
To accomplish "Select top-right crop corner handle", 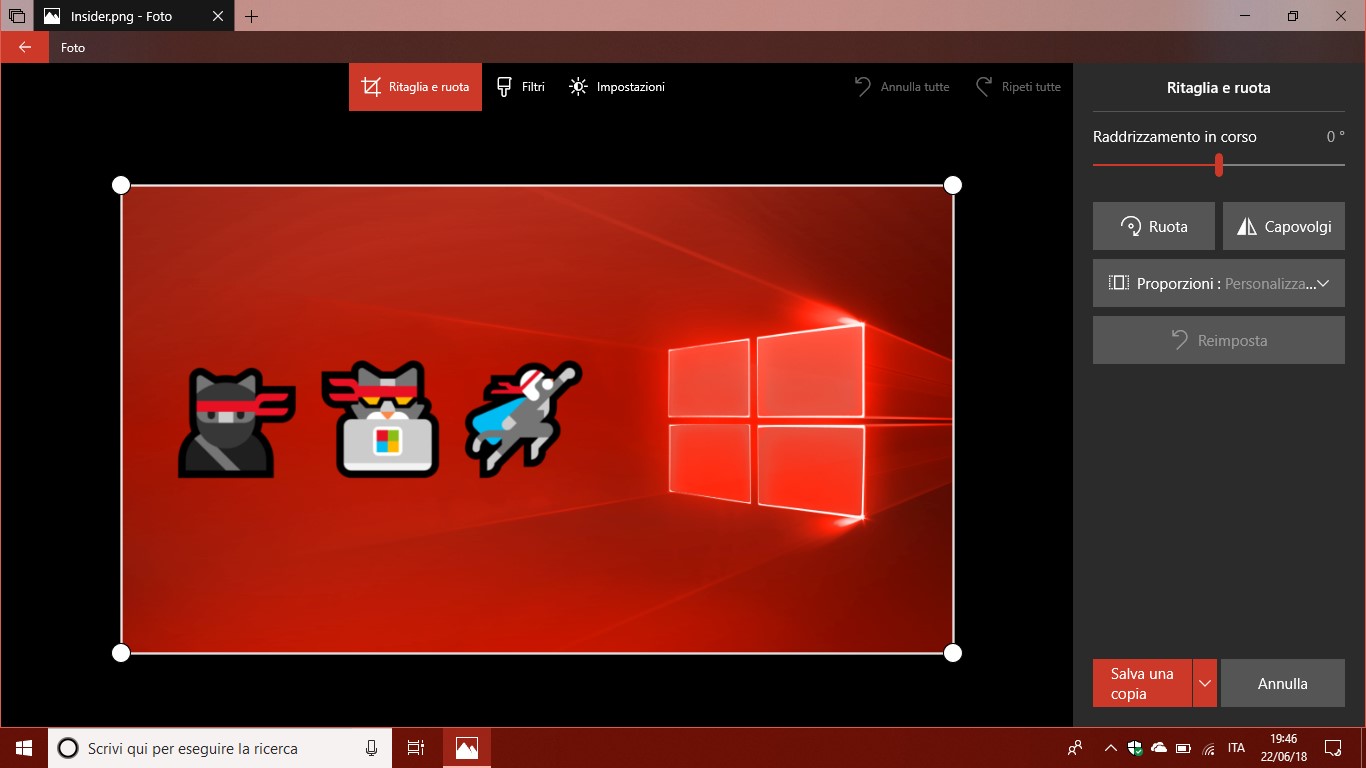I will [x=953, y=185].
